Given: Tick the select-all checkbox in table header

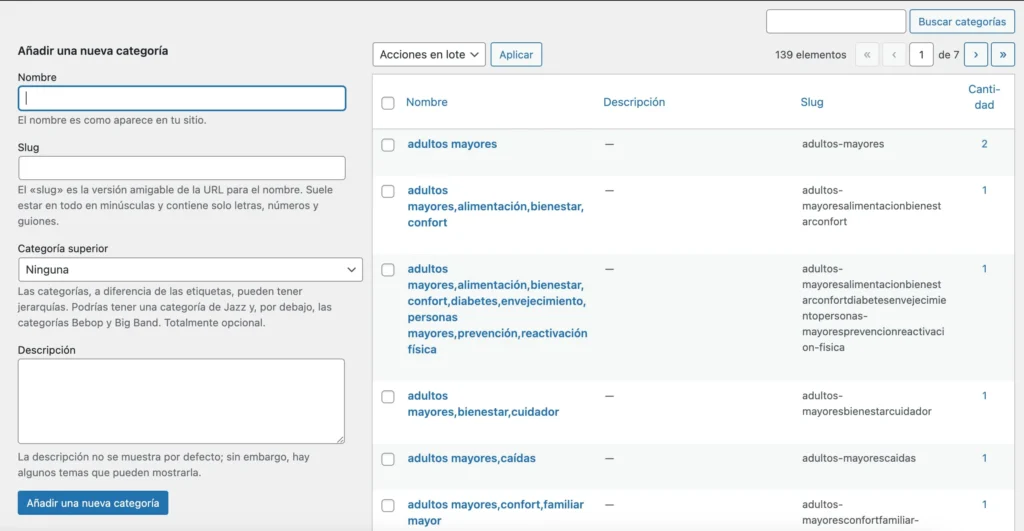Looking at the screenshot, I should [388, 103].
